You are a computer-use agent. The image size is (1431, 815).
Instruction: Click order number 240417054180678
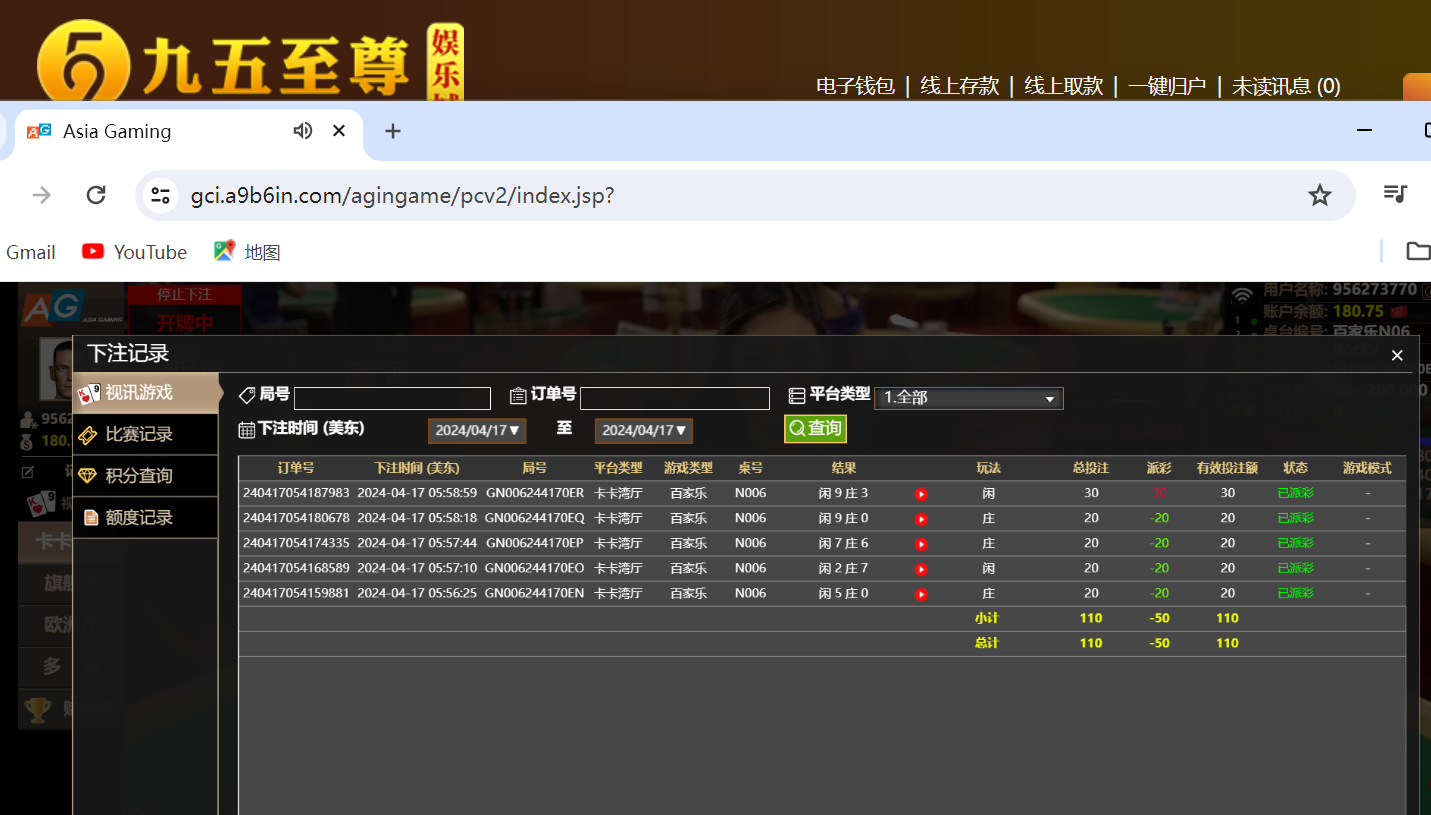(x=296, y=518)
